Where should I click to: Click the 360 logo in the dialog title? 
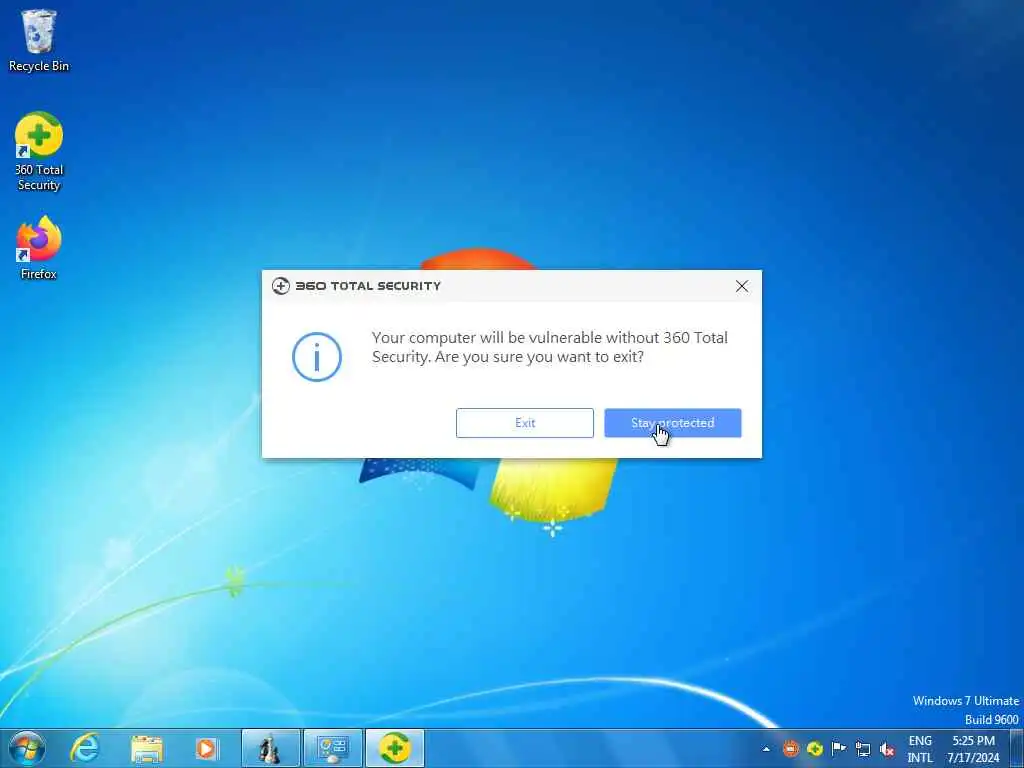pos(281,286)
